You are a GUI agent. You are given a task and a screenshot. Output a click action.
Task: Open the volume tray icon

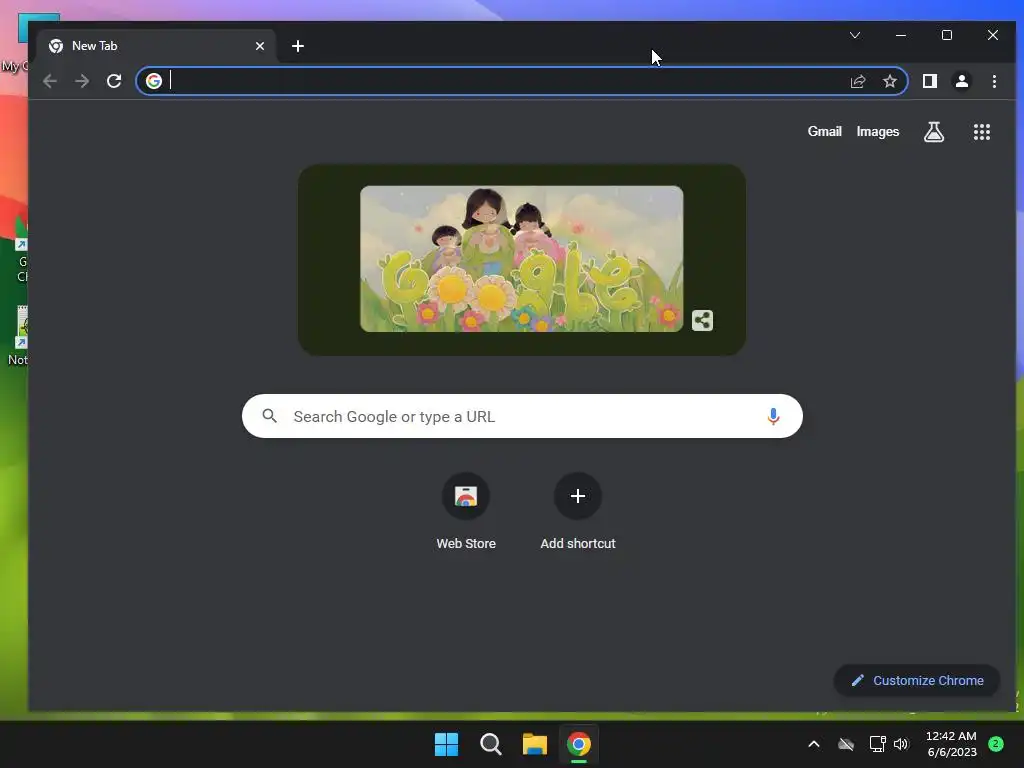[x=901, y=744]
